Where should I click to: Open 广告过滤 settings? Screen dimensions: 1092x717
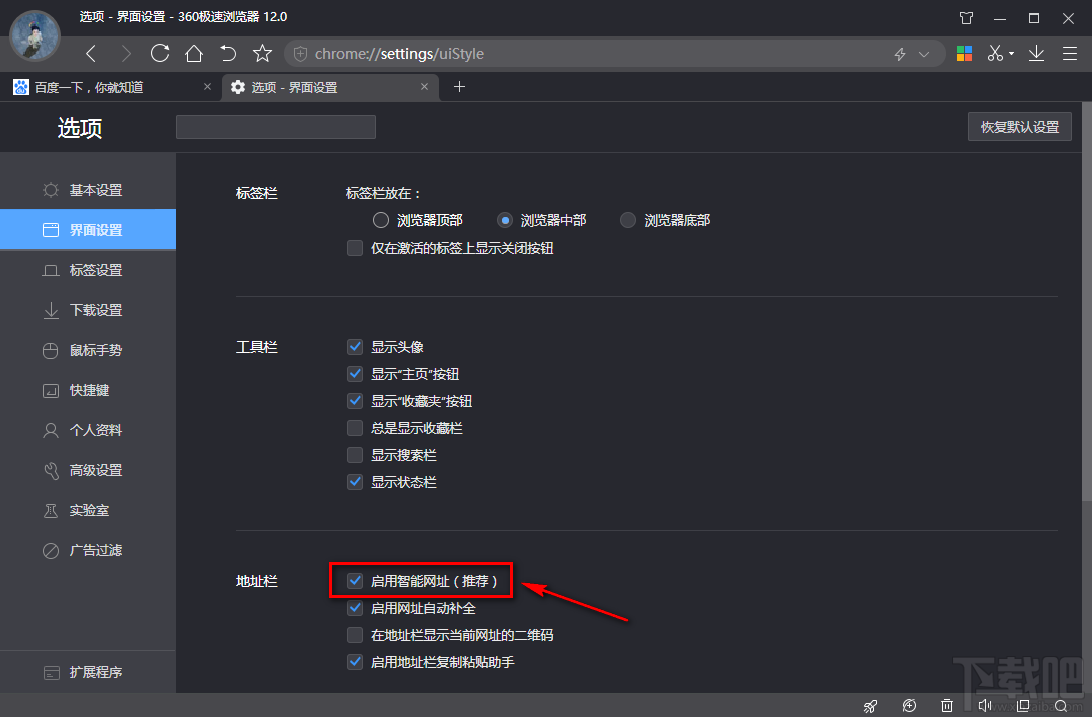[x=88, y=550]
